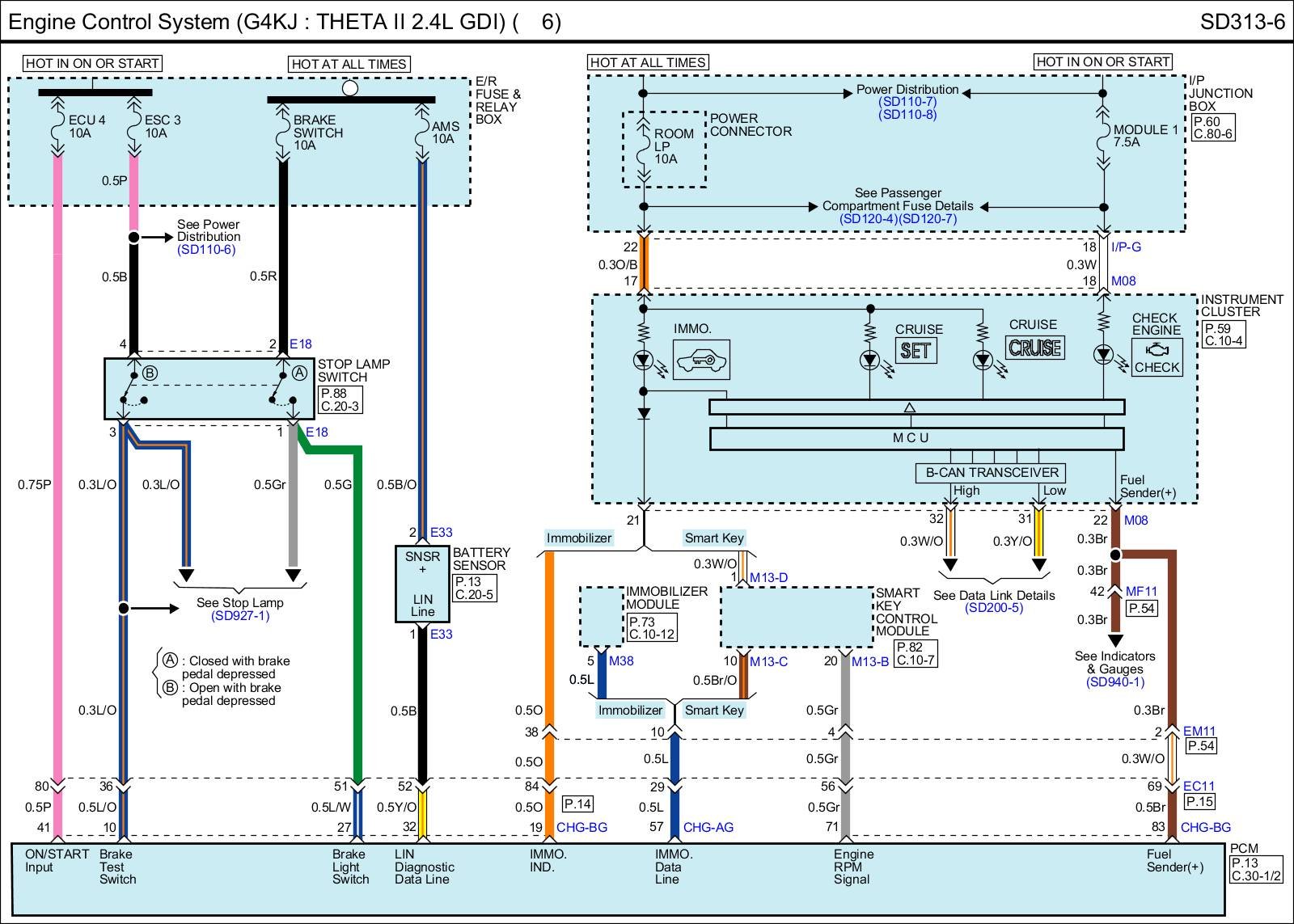Select the CRUISE indicator lamp icon

pos(1035,348)
